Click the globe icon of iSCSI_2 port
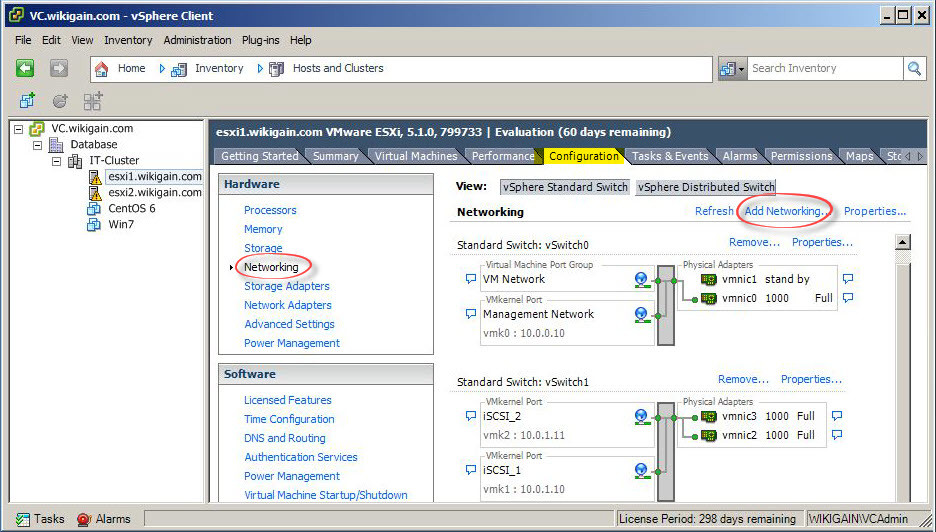936x532 pixels. [642, 416]
